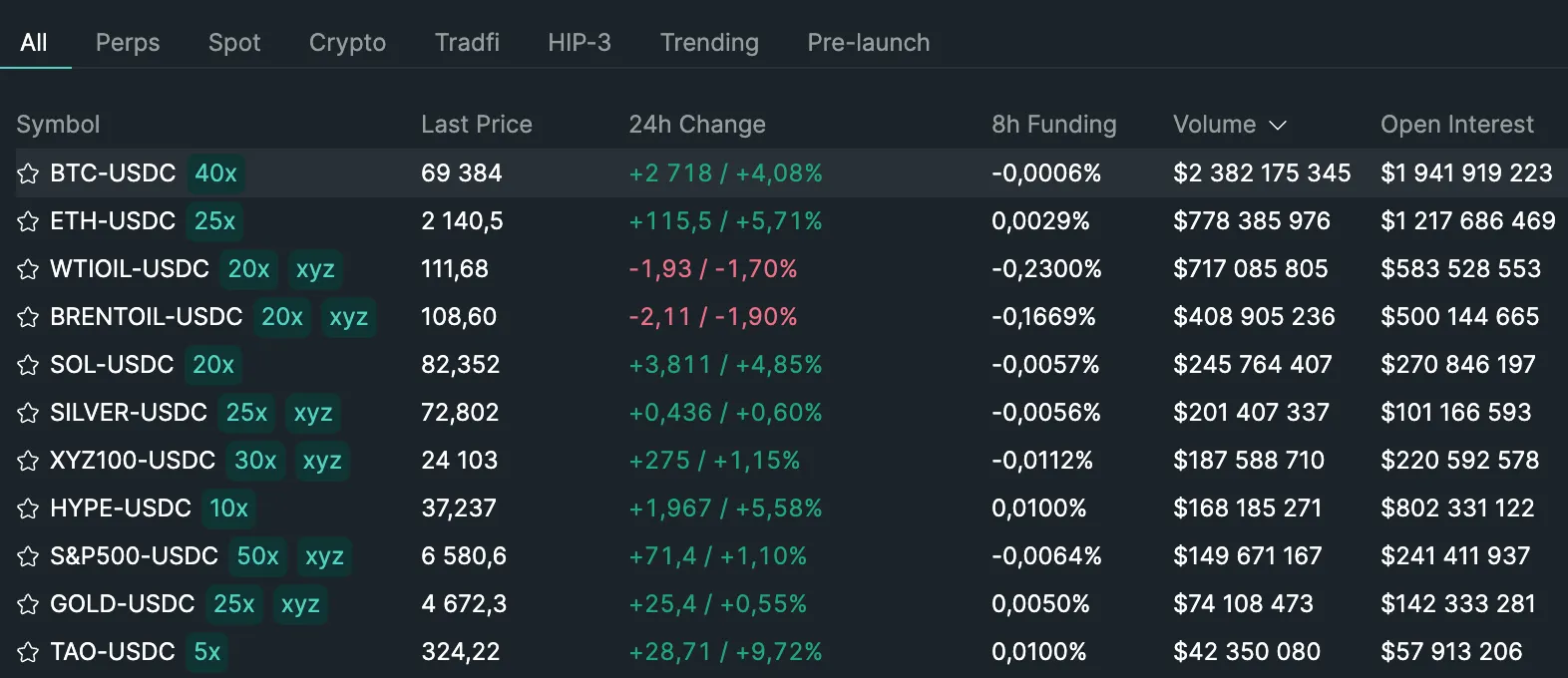
Task: Sort markets by Open Interest header
Action: coord(1456,125)
